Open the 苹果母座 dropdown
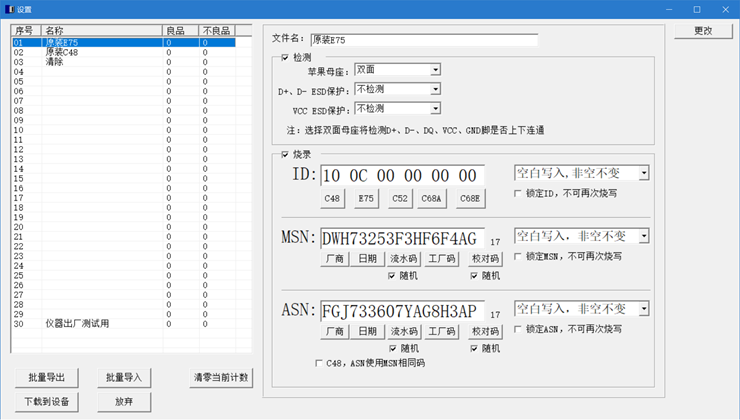This screenshot has width=740, height=420. (435, 70)
